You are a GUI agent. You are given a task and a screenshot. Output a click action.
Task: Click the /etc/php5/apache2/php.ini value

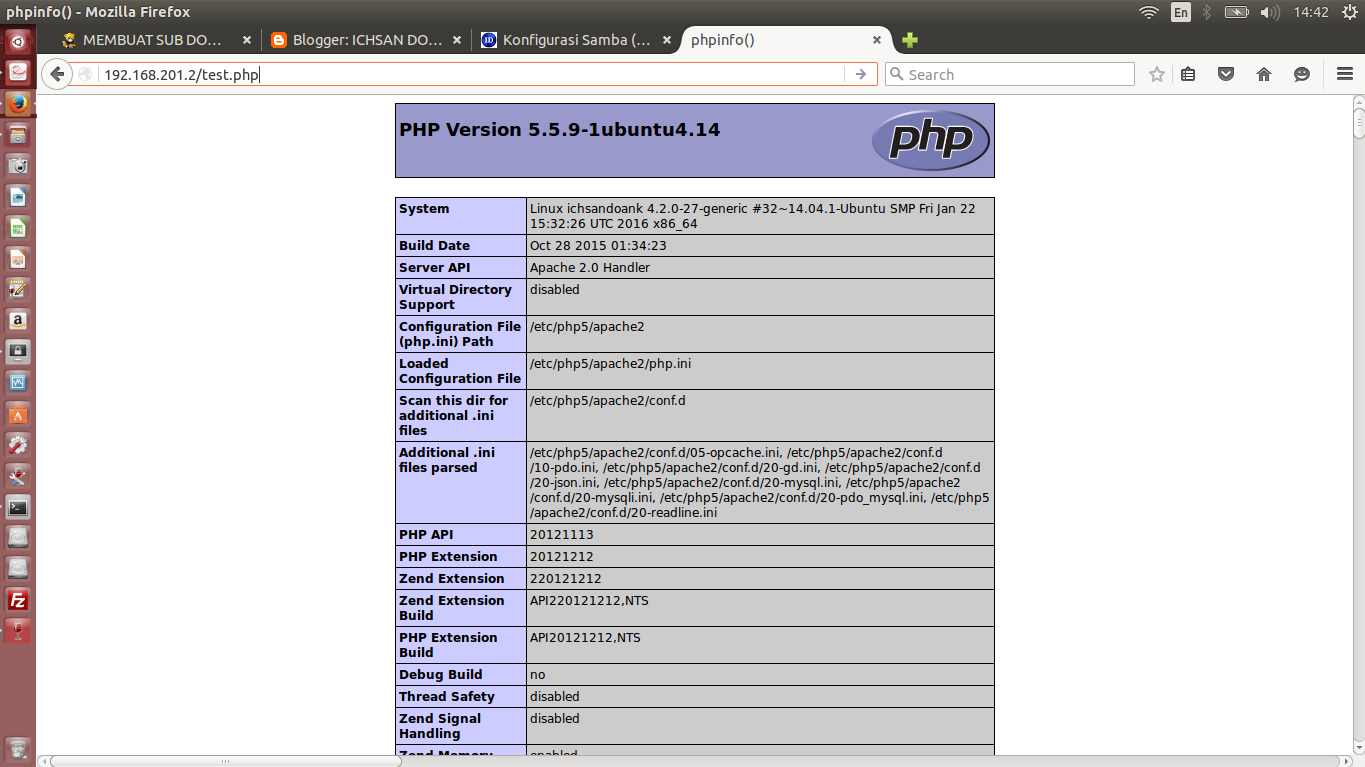point(610,363)
